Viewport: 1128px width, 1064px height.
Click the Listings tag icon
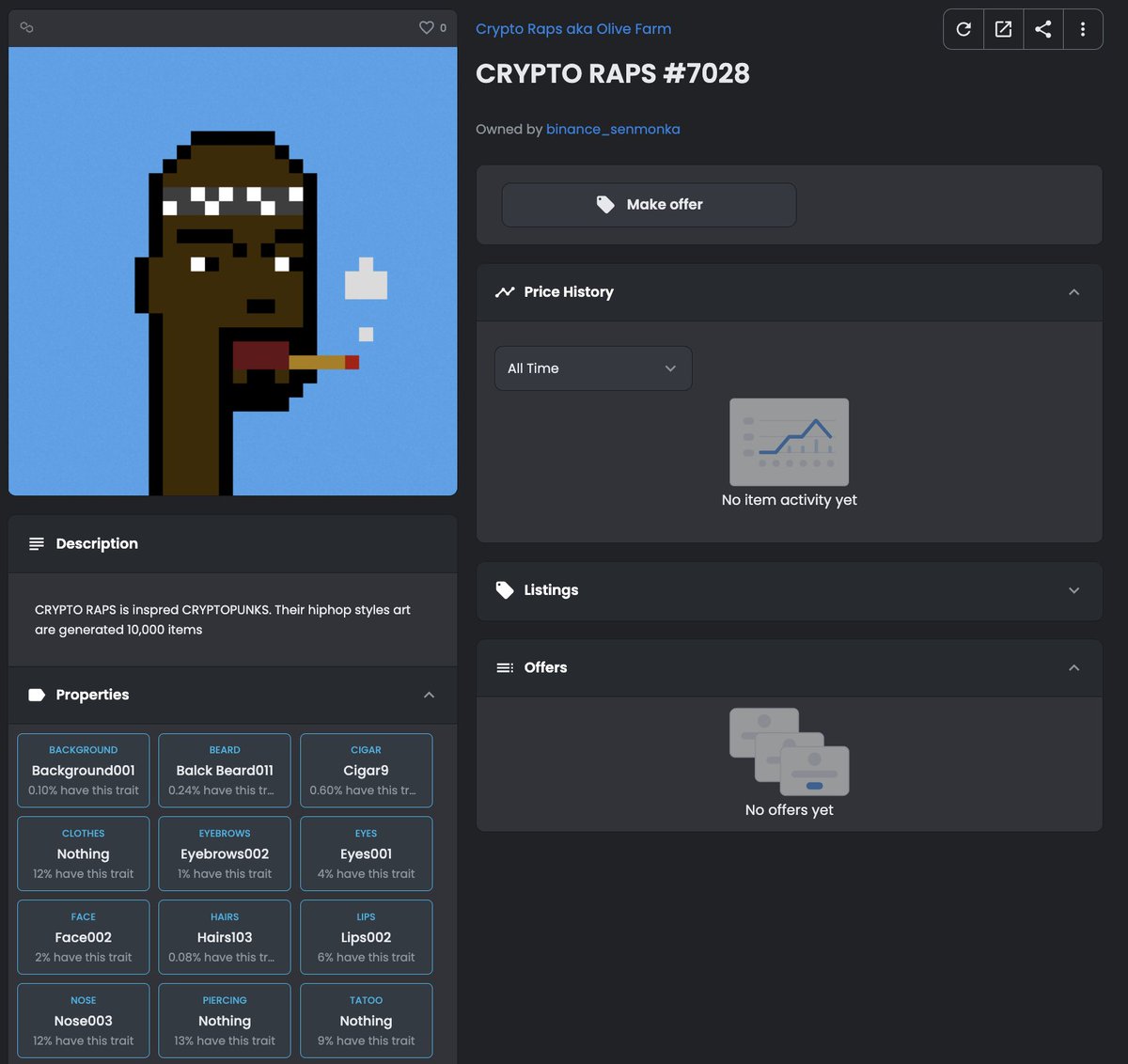point(505,590)
